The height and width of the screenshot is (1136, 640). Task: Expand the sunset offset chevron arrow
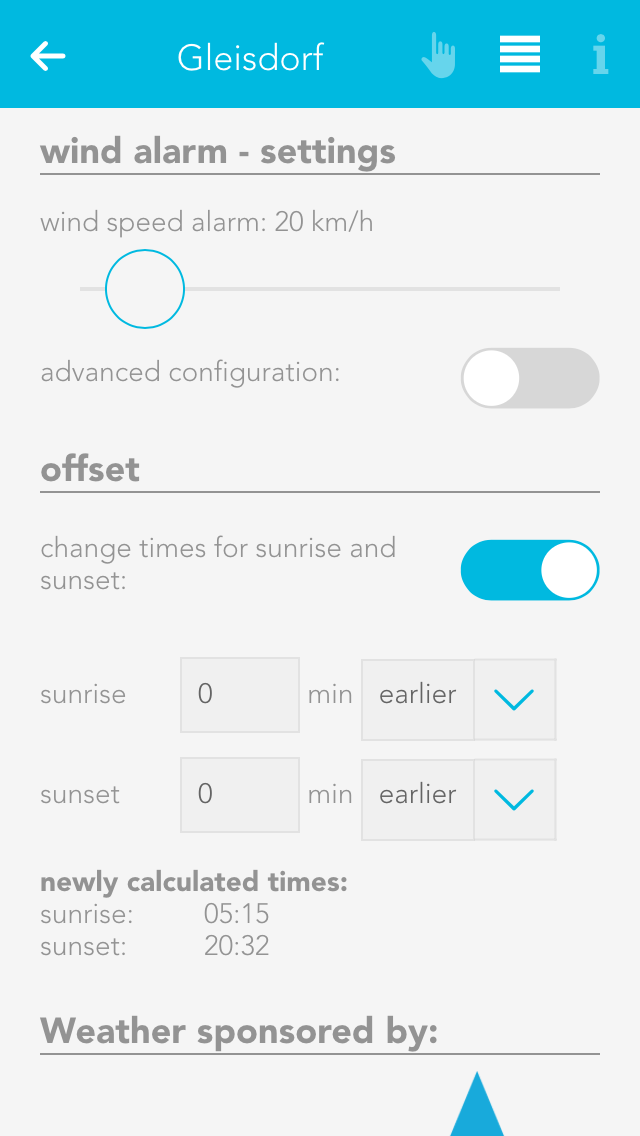(514, 798)
